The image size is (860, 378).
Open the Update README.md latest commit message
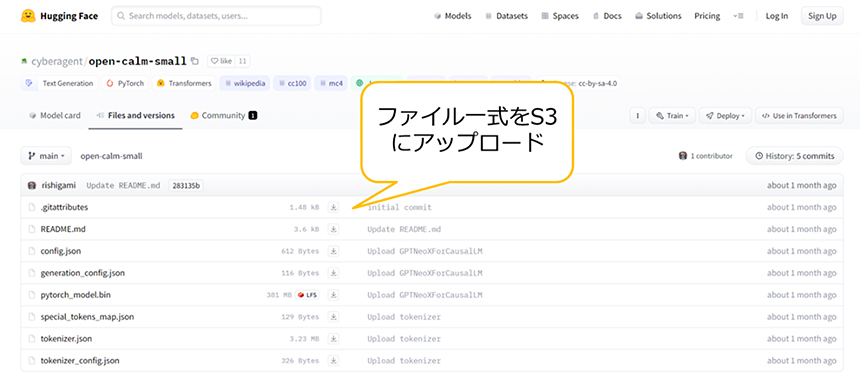[x=123, y=185]
